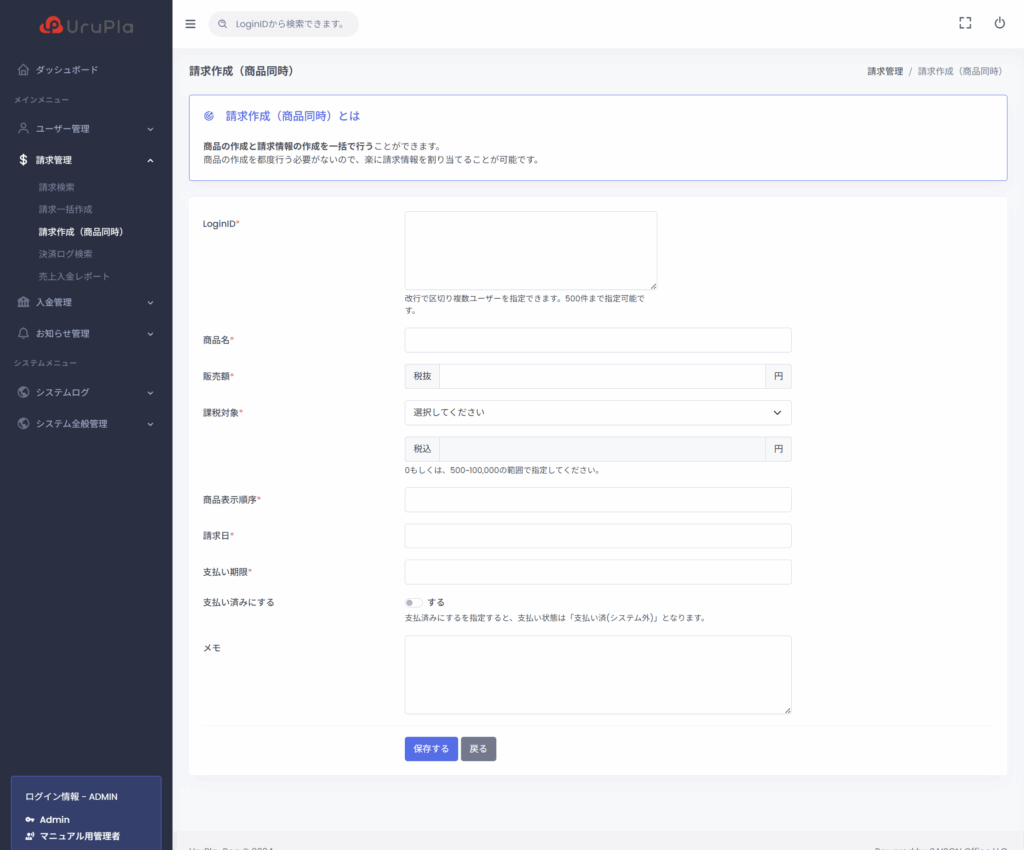This screenshot has width=1024, height=850.
Task: Click the hamburger menu icon
Action: 190,24
